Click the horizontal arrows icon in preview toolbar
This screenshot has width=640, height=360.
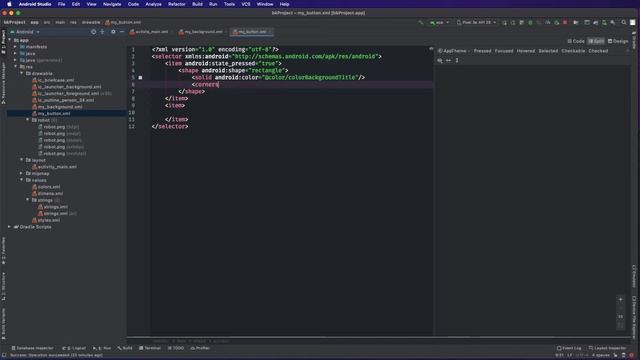[449, 60]
